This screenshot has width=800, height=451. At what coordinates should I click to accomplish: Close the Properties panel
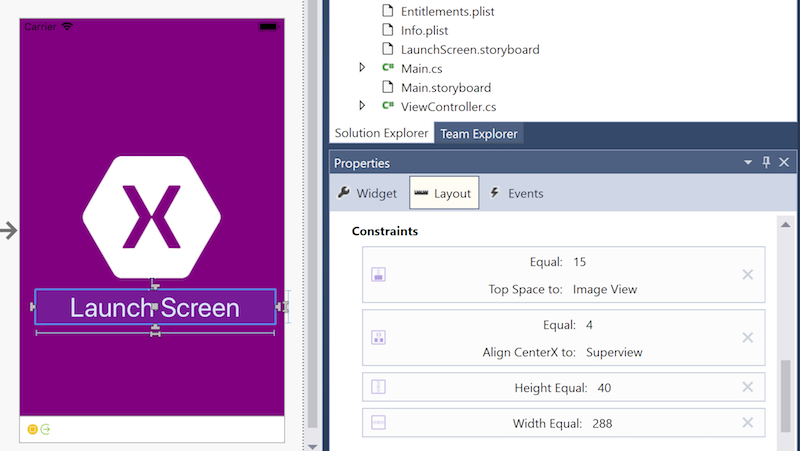(x=784, y=162)
